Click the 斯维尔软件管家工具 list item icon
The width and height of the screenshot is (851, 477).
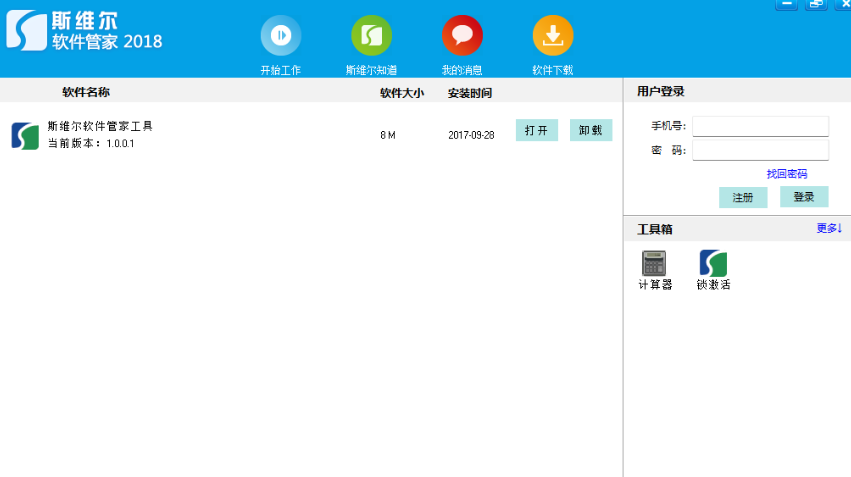(25, 135)
